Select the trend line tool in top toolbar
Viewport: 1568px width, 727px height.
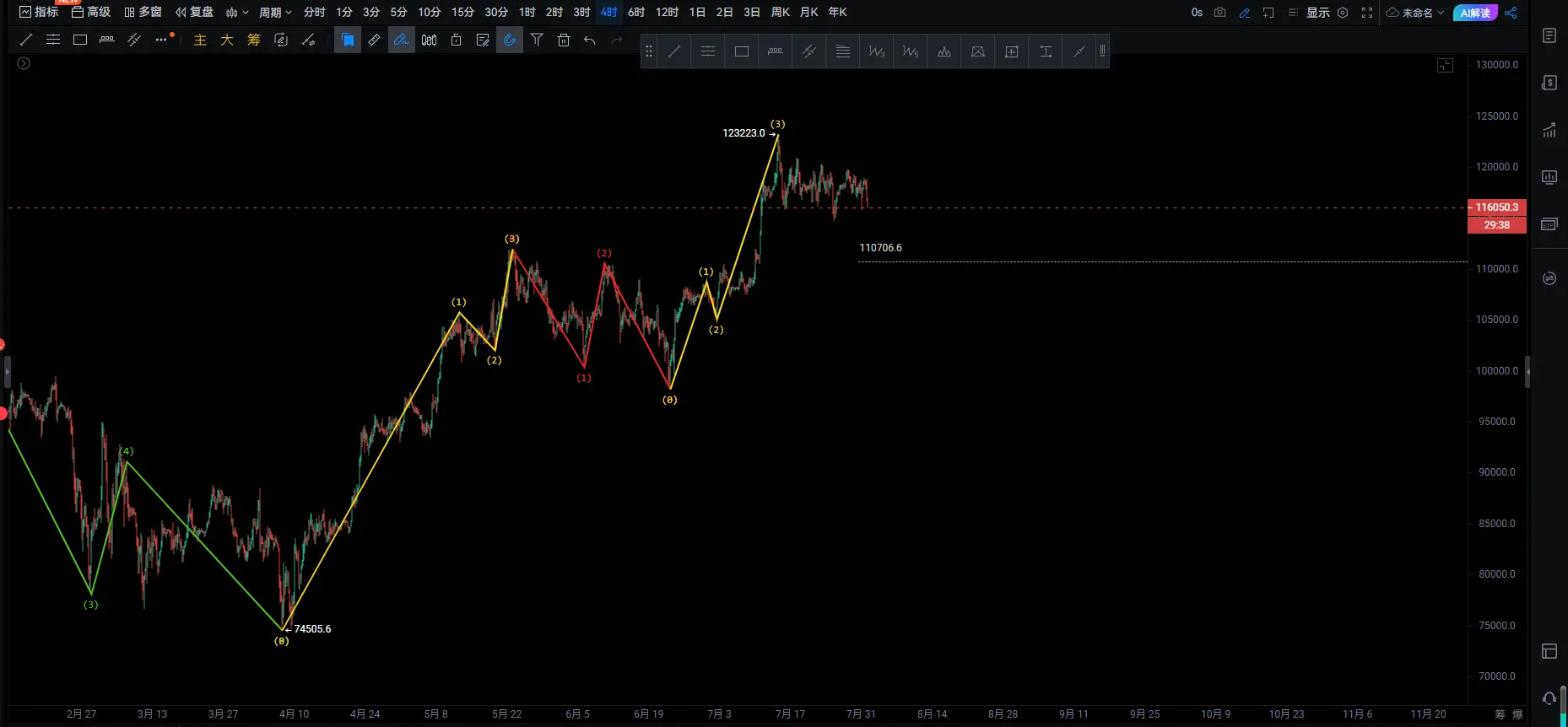pyautogui.click(x=26, y=40)
